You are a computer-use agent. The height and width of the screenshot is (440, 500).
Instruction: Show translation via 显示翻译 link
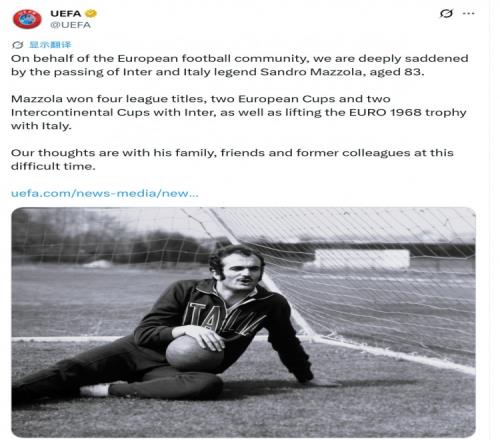(50, 44)
